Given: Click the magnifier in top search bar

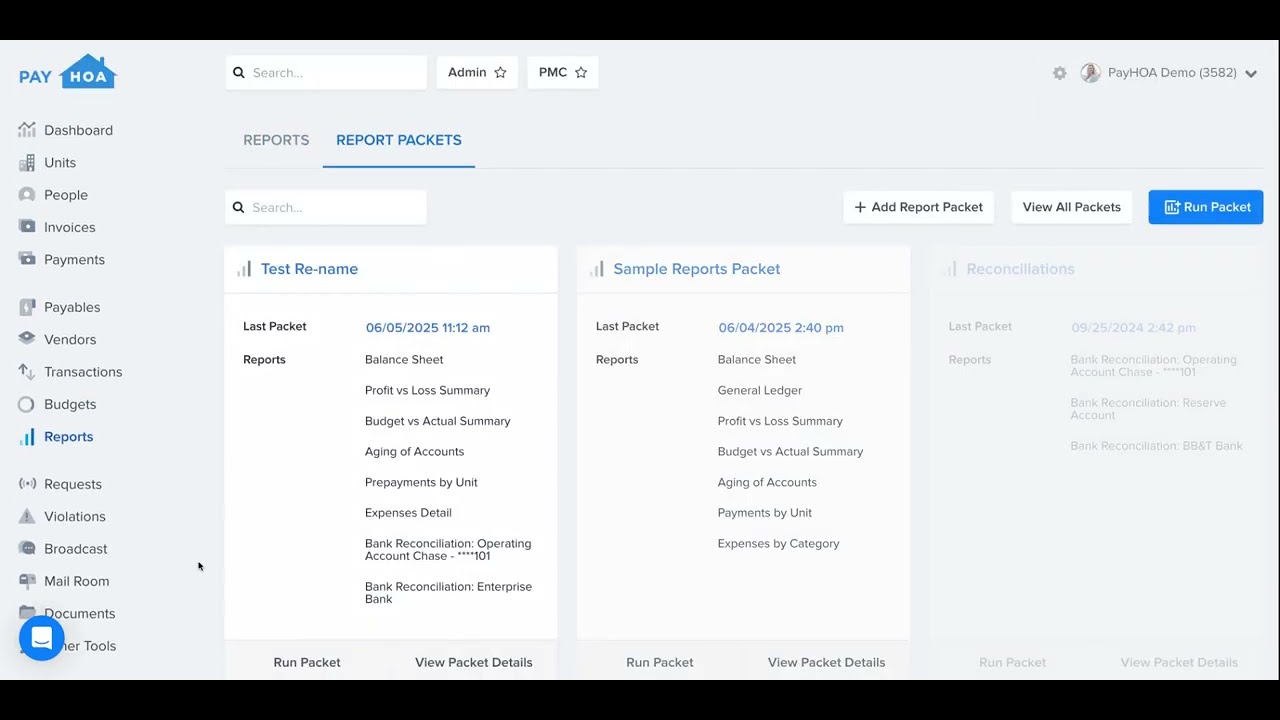Looking at the screenshot, I should [239, 72].
